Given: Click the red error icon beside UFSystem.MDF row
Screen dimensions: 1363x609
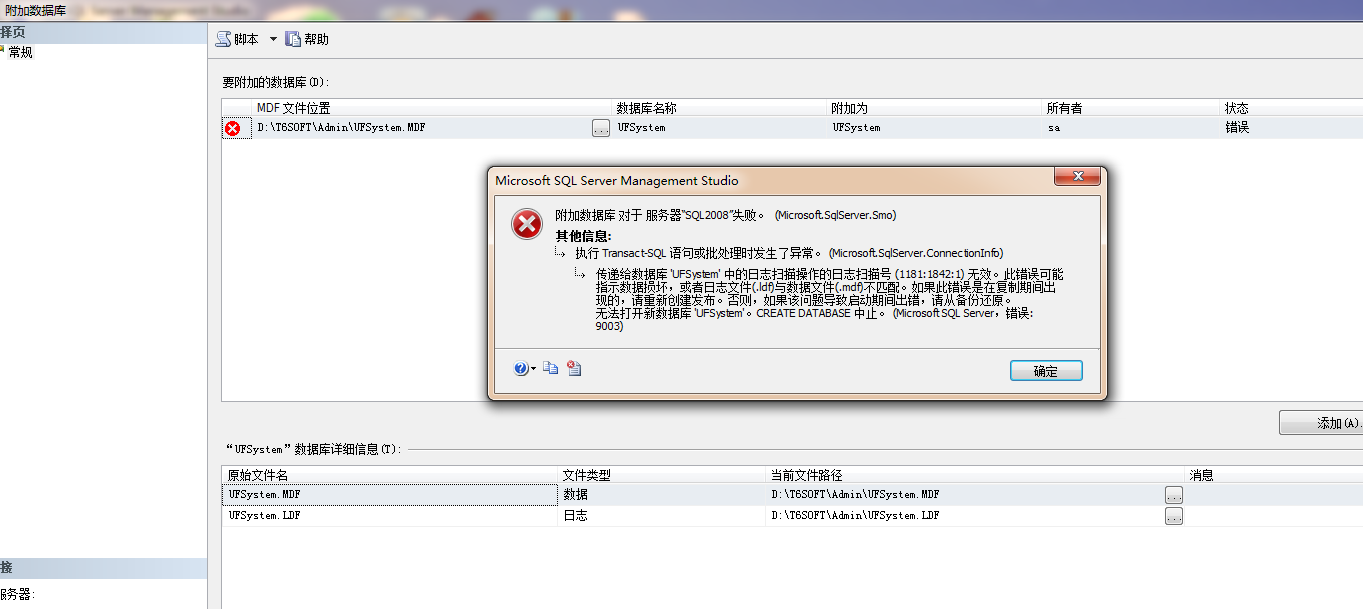Looking at the screenshot, I should pyautogui.click(x=233, y=128).
